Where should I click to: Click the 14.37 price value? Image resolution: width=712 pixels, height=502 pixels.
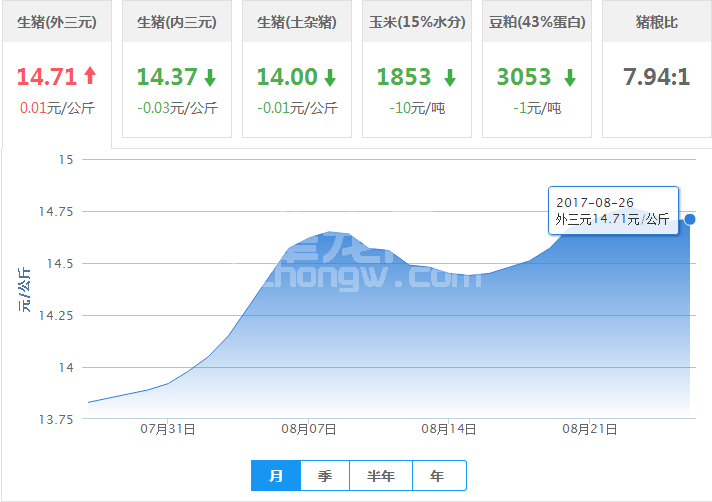(167, 77)
